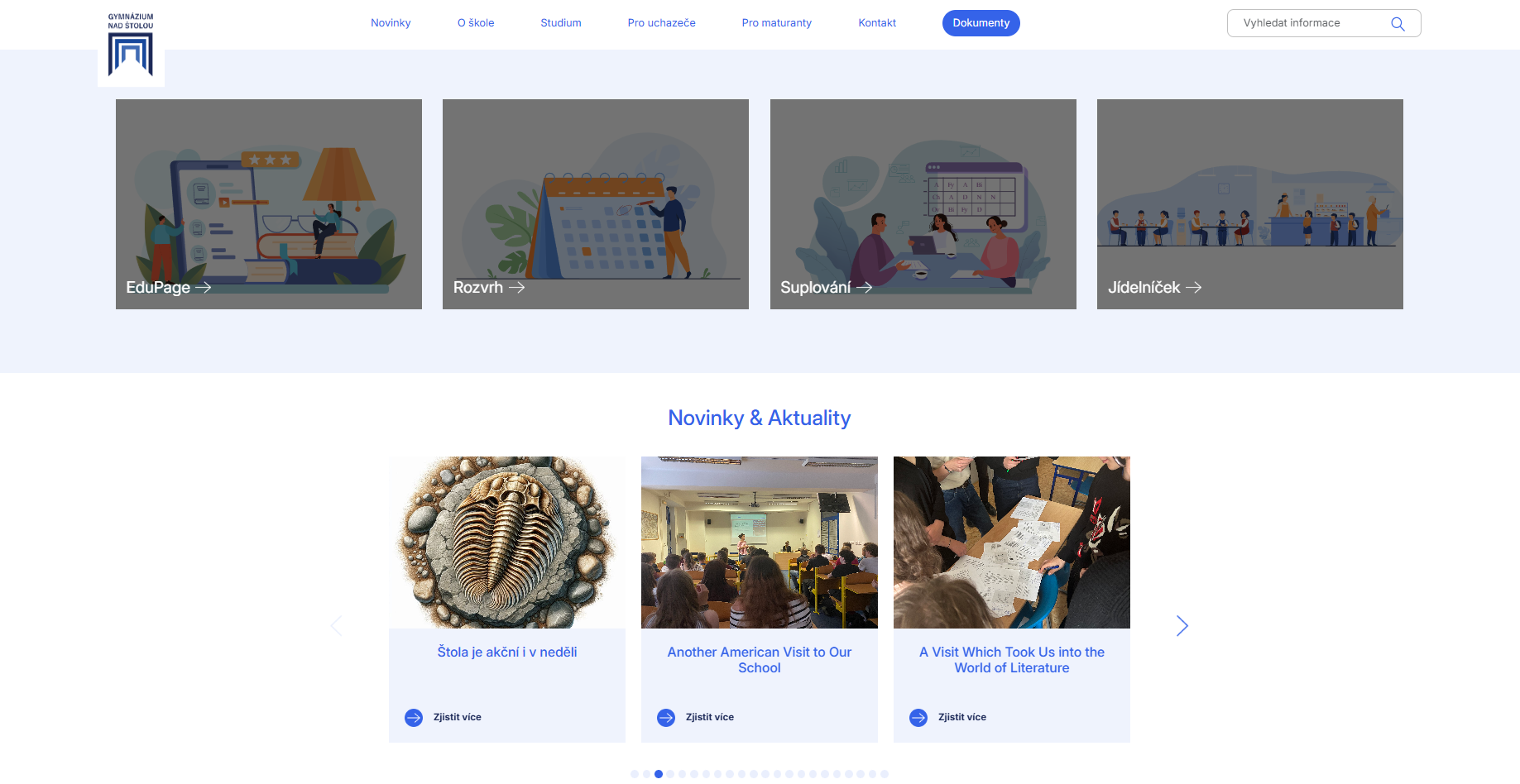This screenshot has width=1520, height=784.
Task: Click the arrow icon beside Rozvrh
Action: (x=516, y=287)
